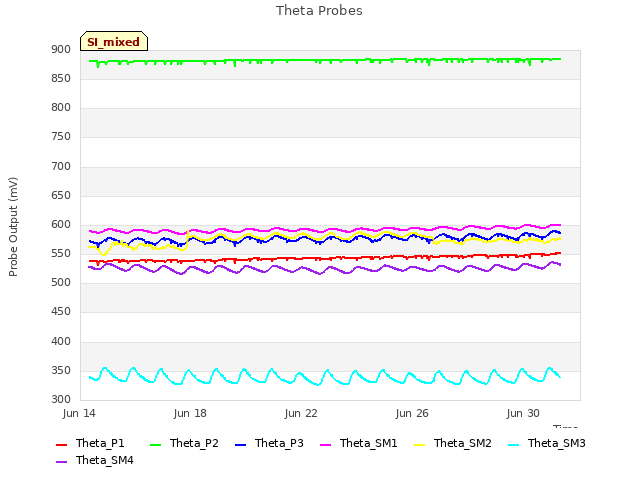Click the SI_mixed annotation label
This screenshot has width=640, height=480.
[114, 41]
